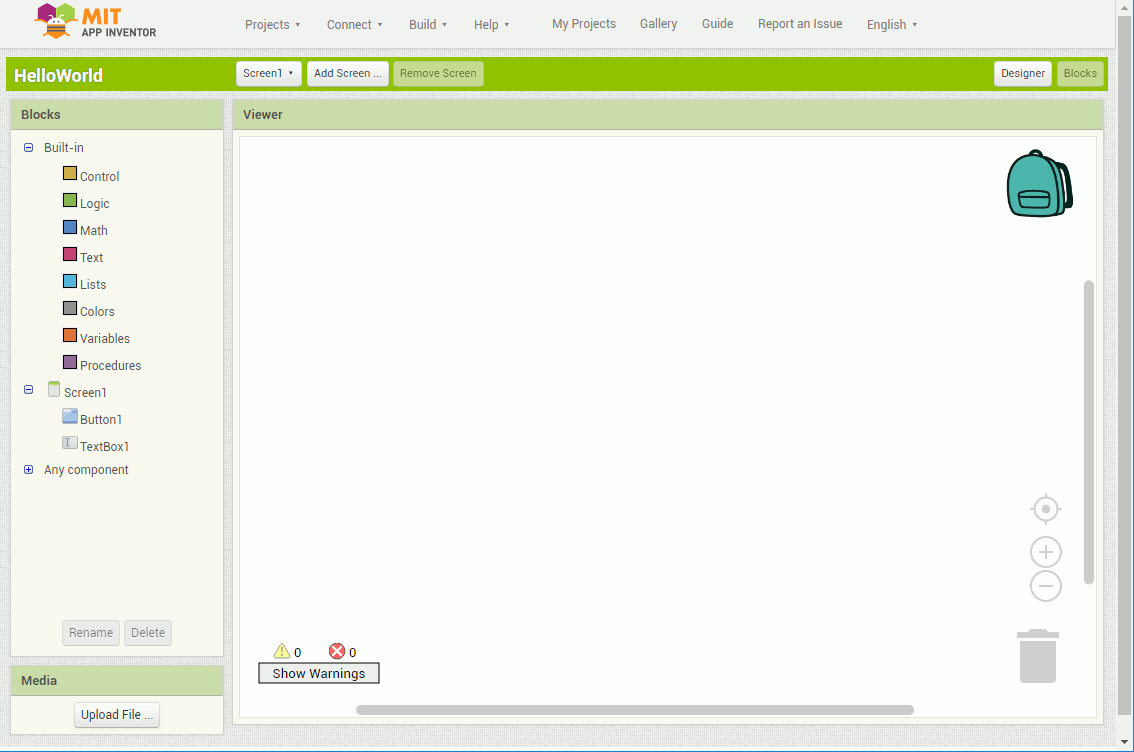This screenshot has width=1134, height=752.
Task: Zoom in on the blocks canvas
Action: 1045,551
